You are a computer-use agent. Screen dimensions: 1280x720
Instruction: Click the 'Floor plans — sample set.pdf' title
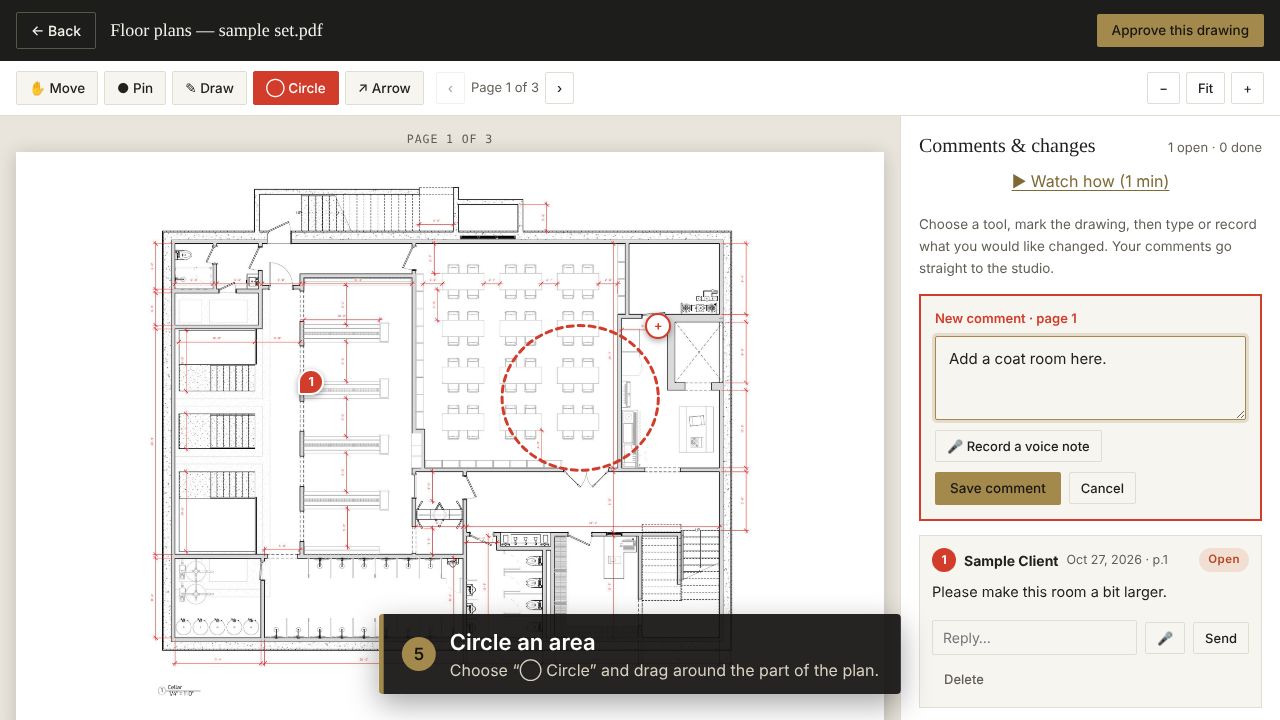[216, 30]
